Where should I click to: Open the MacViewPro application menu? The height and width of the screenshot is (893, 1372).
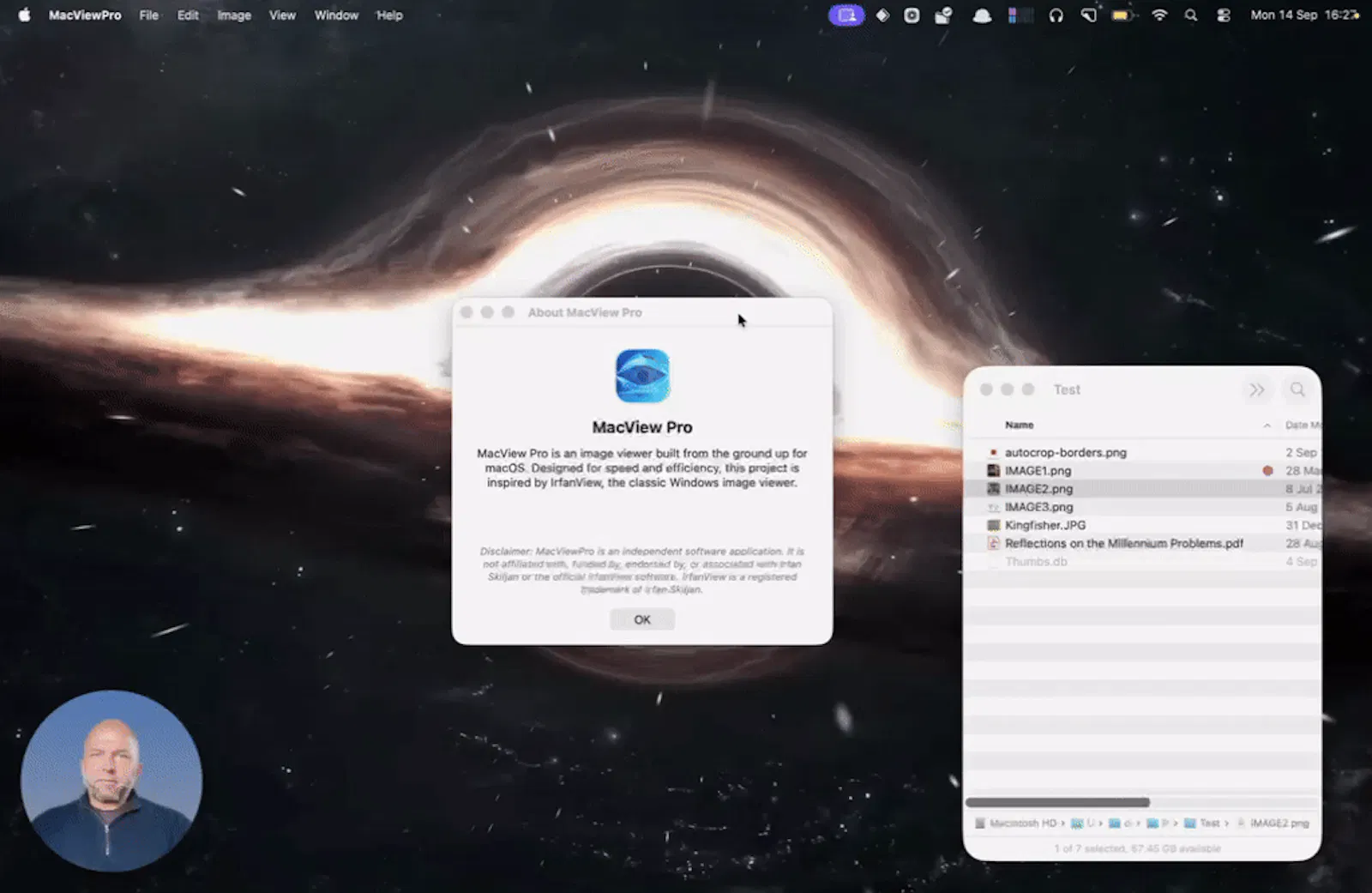tap(85, 15)
